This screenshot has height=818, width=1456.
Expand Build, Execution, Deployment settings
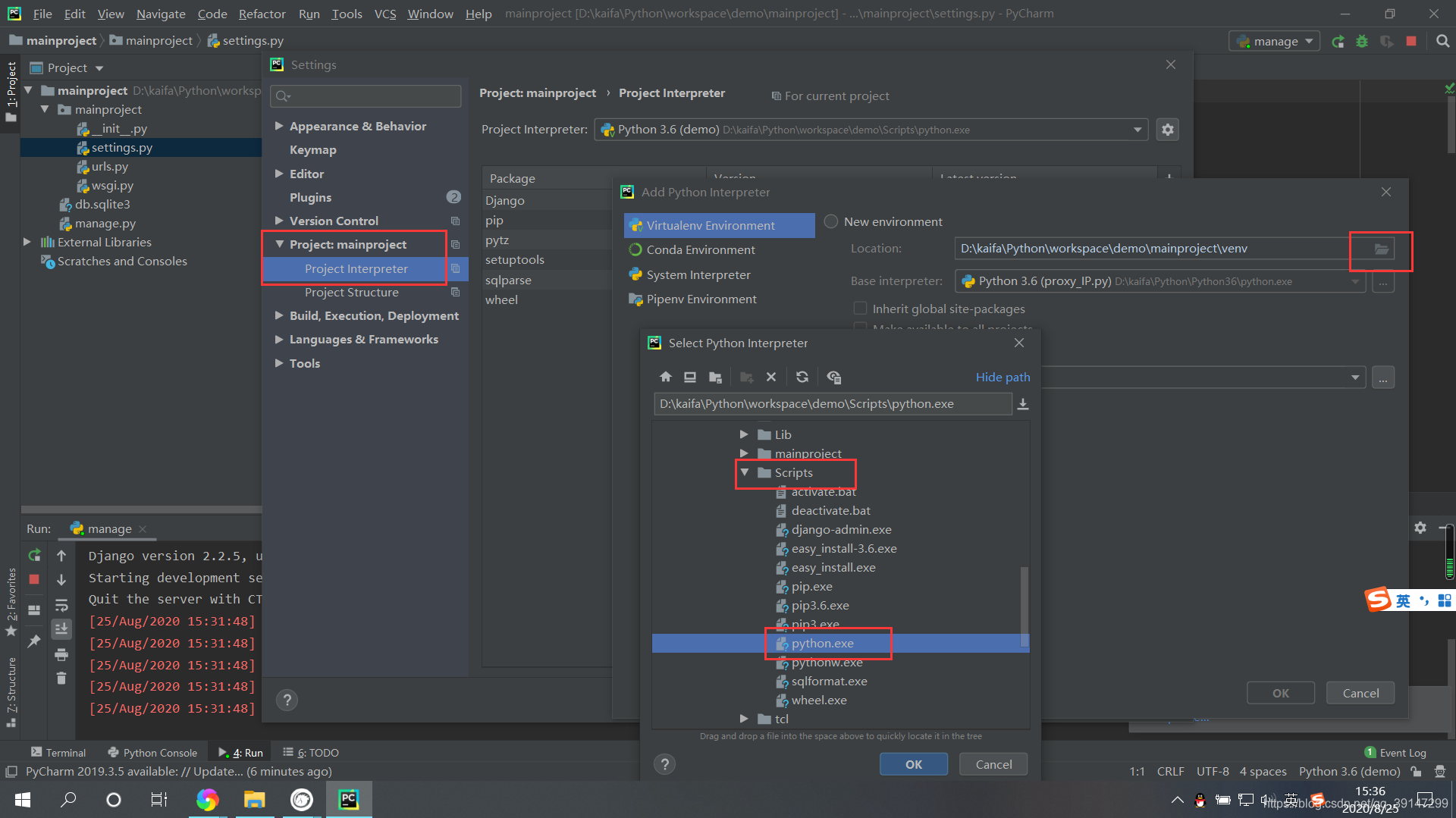[x=279, y=315]
